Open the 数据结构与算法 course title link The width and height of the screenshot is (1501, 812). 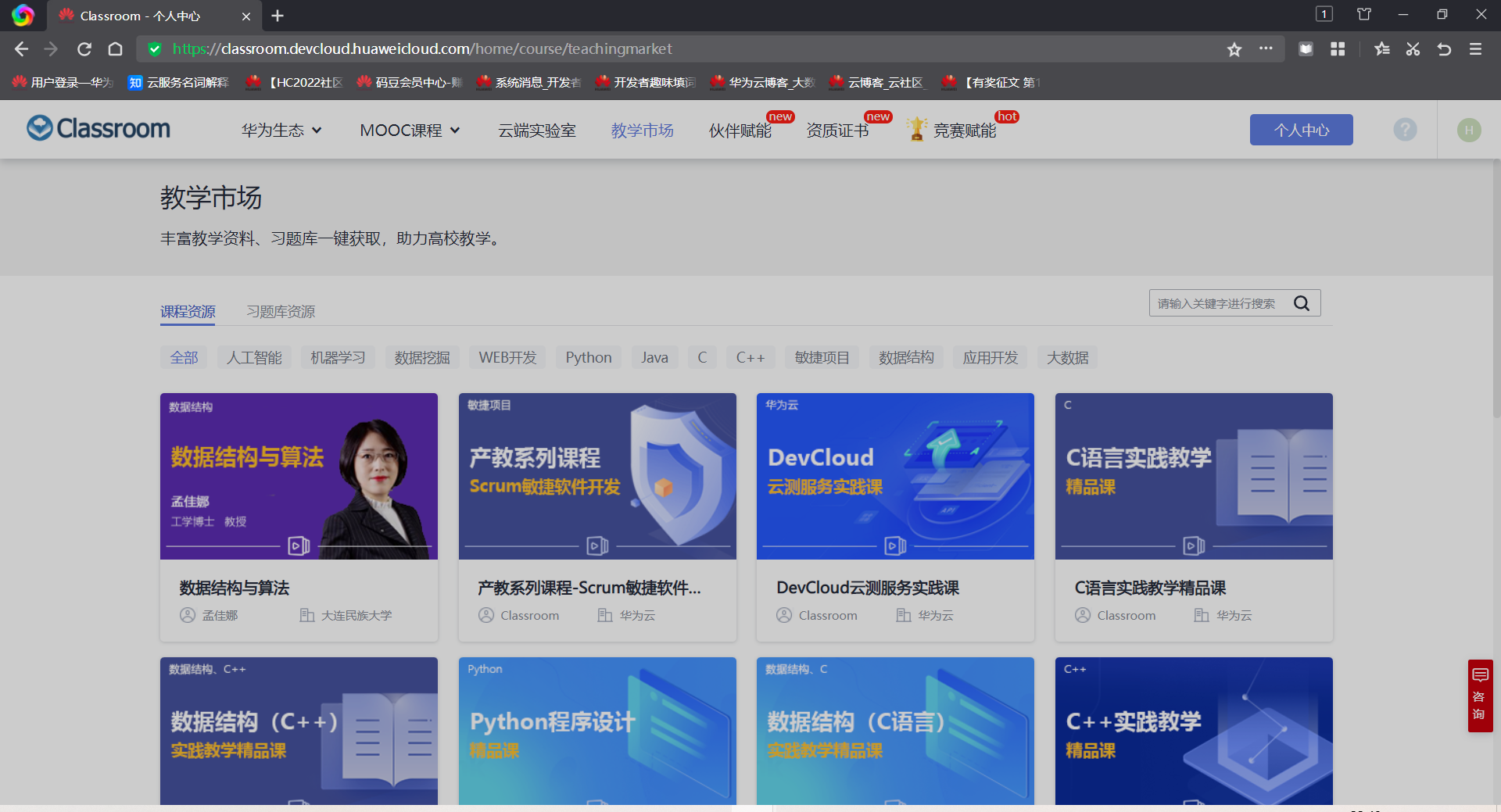coord(235,588)
